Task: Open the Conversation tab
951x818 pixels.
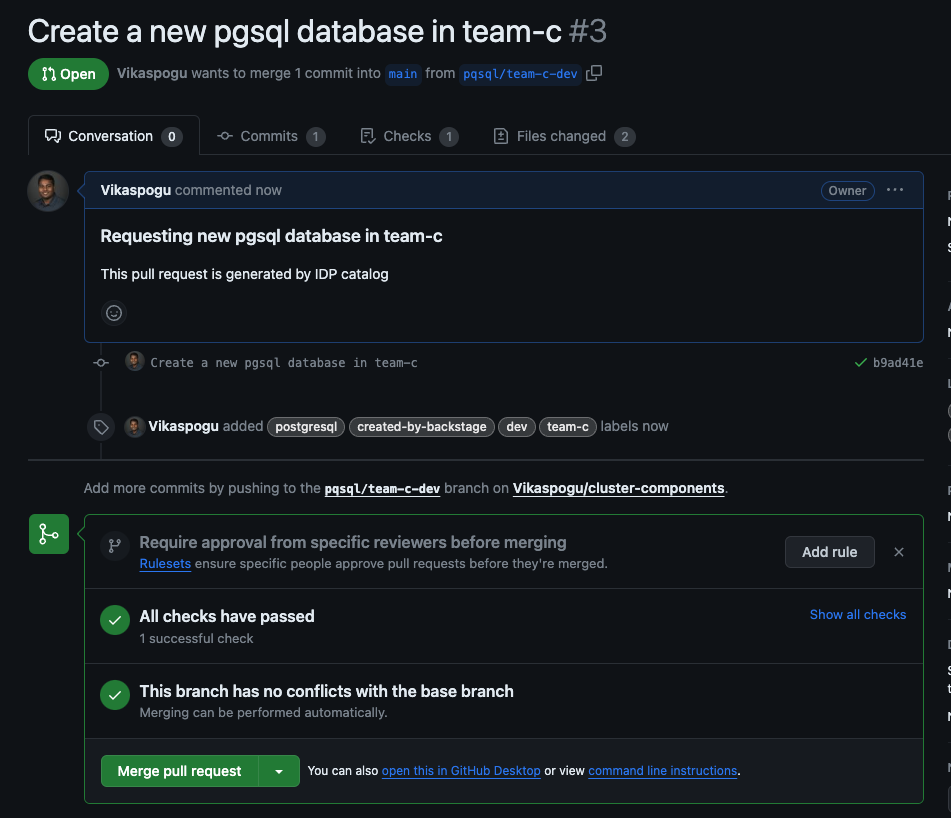Action: tap(113, 136)
